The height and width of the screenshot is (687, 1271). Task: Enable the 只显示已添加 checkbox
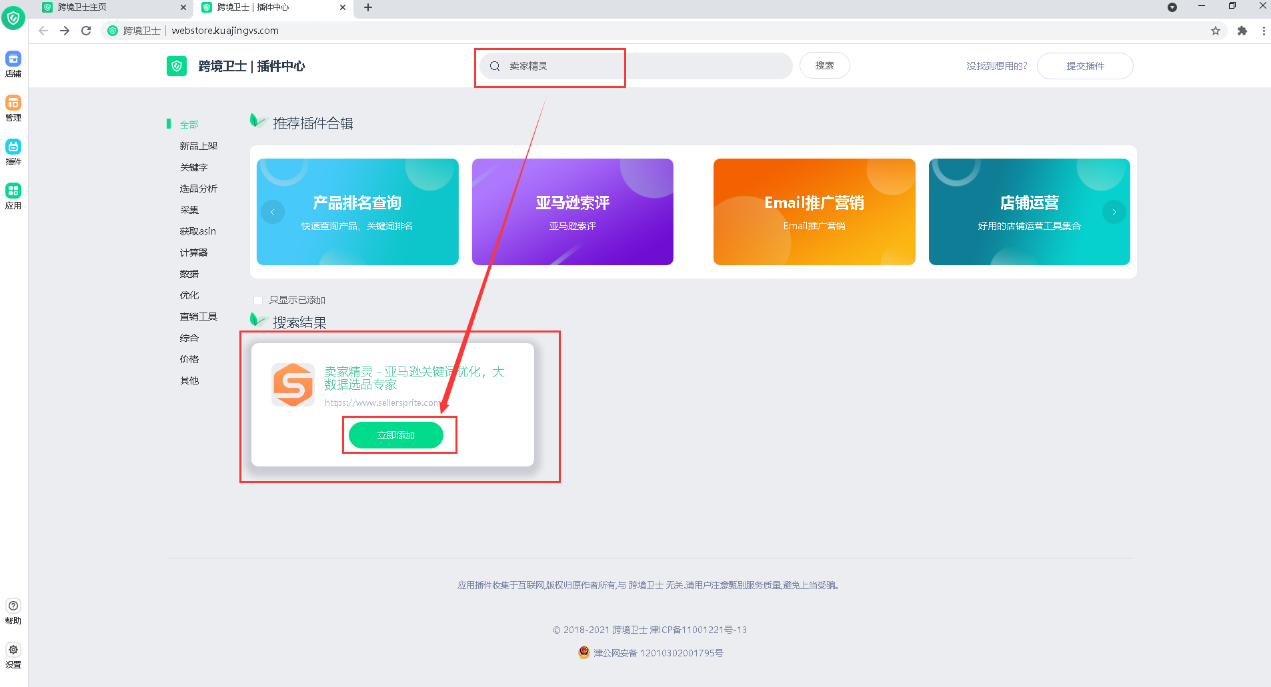258,298
